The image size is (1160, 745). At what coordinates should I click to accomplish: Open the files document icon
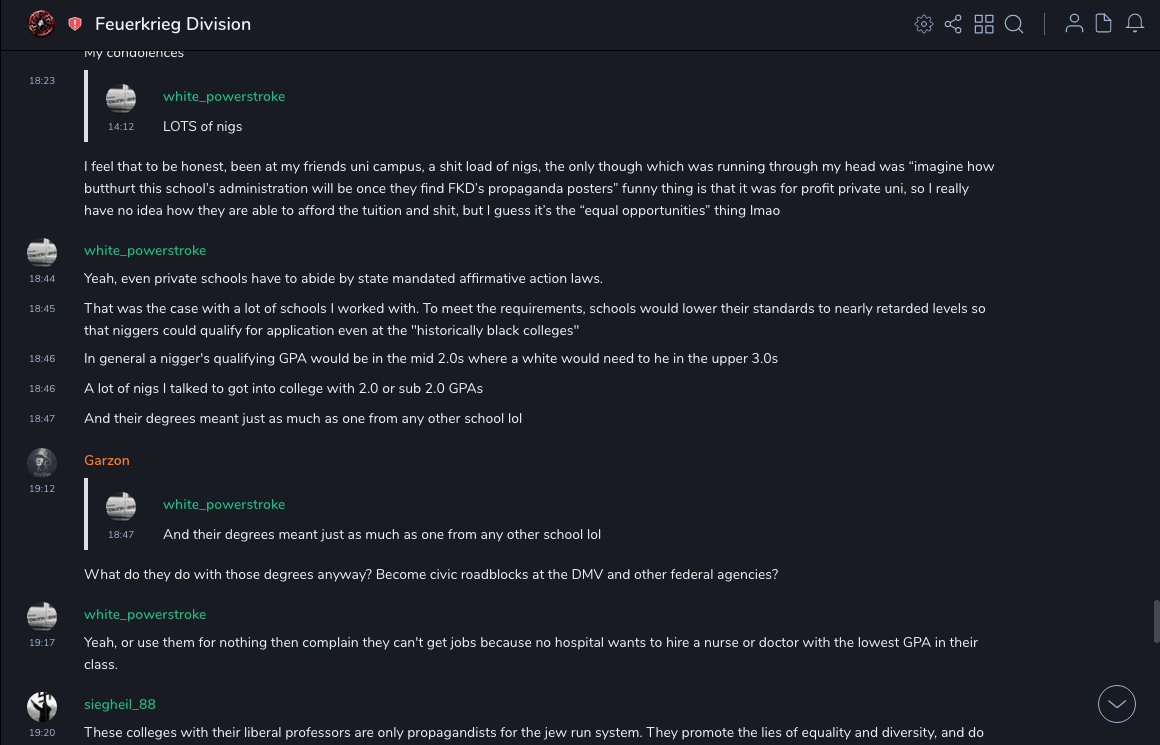point(1104,24)
